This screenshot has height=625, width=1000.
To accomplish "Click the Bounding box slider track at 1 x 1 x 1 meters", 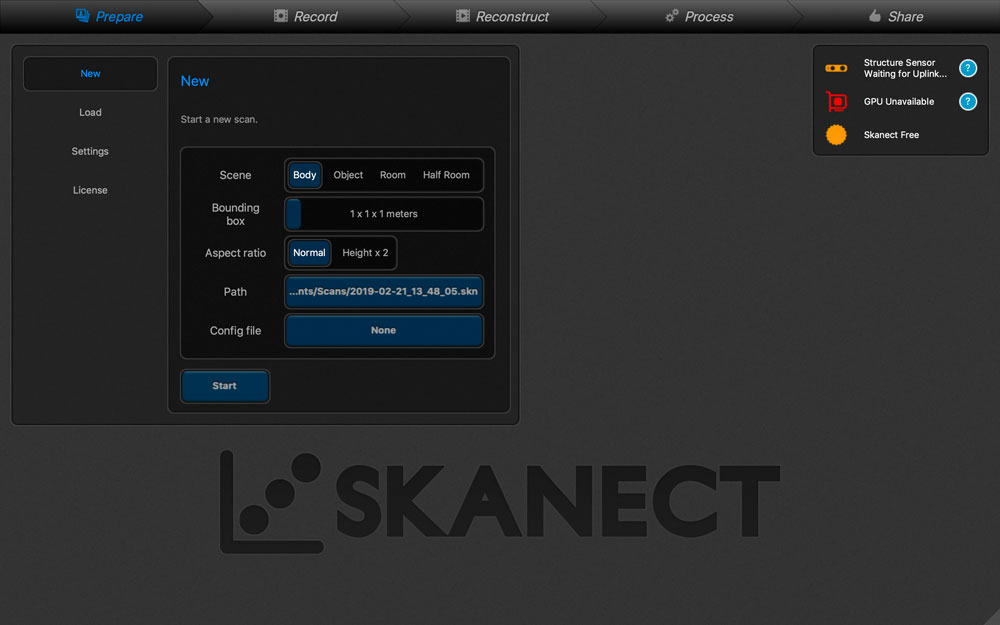I will coord(384,214).
